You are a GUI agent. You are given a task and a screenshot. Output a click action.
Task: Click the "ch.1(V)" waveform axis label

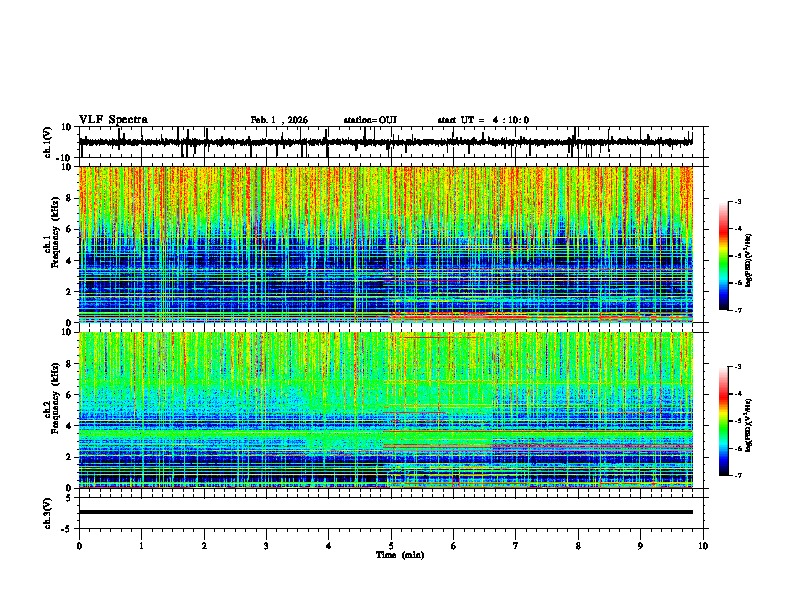click(x=48, y=142)
